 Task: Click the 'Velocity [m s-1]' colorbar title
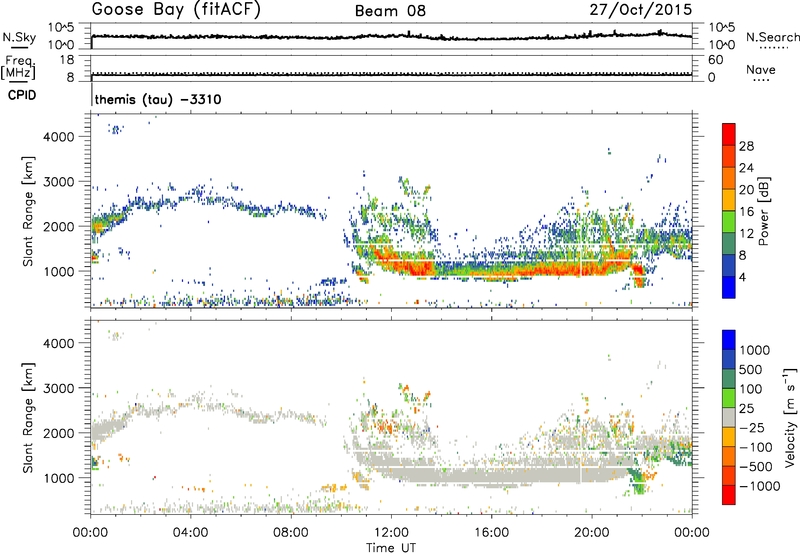tap(790, 417)
